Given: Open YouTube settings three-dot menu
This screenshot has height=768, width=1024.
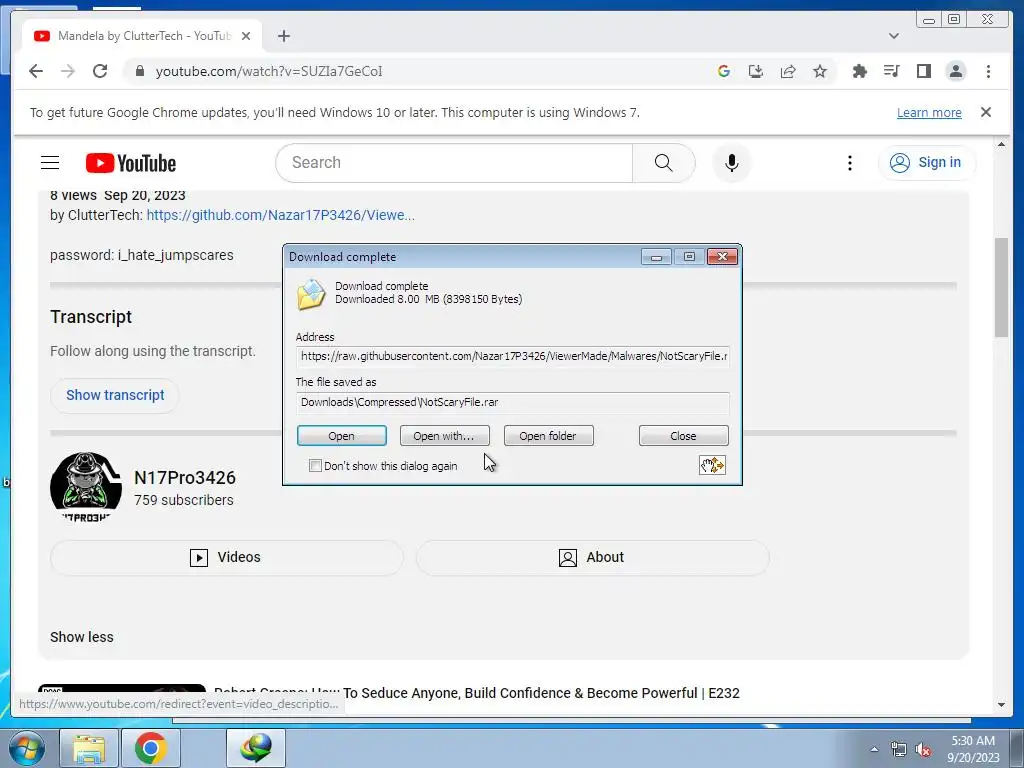Looking at the screenshot, I should 850,163.
